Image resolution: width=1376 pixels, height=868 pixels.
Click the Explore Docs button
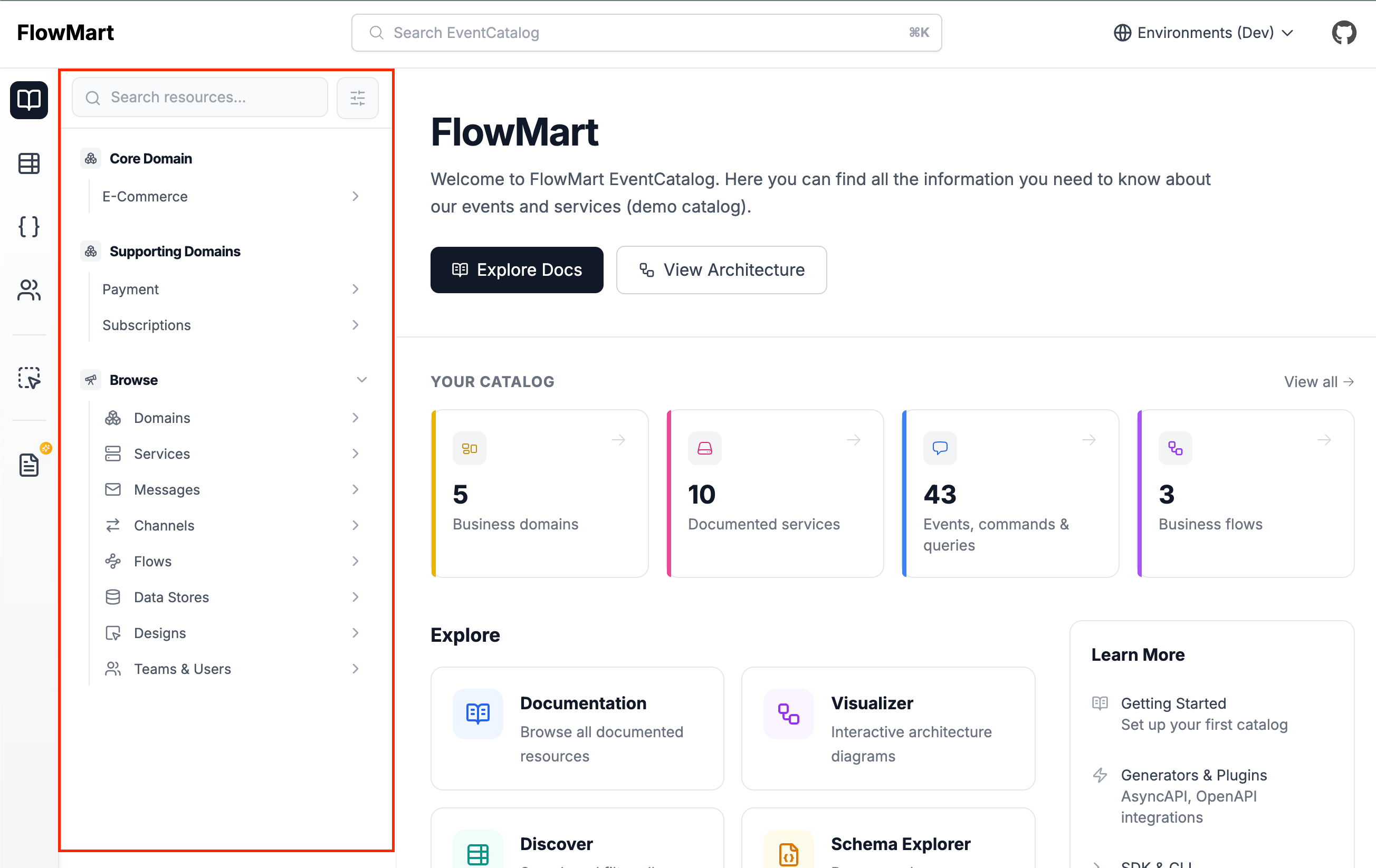tap(517, 269)
